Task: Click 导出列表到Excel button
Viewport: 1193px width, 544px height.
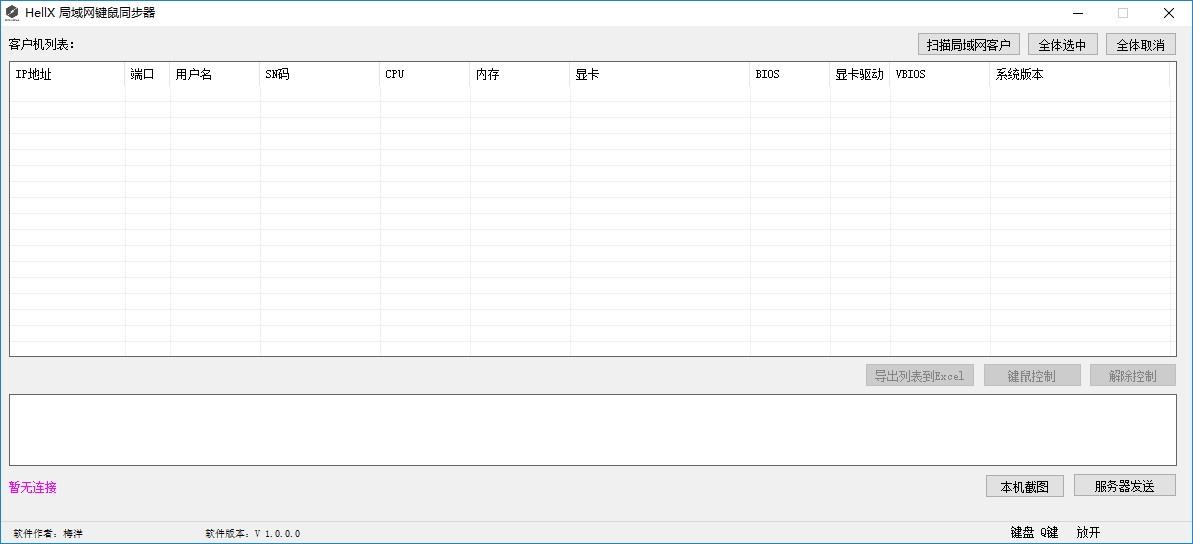Action: click(920, 375)
